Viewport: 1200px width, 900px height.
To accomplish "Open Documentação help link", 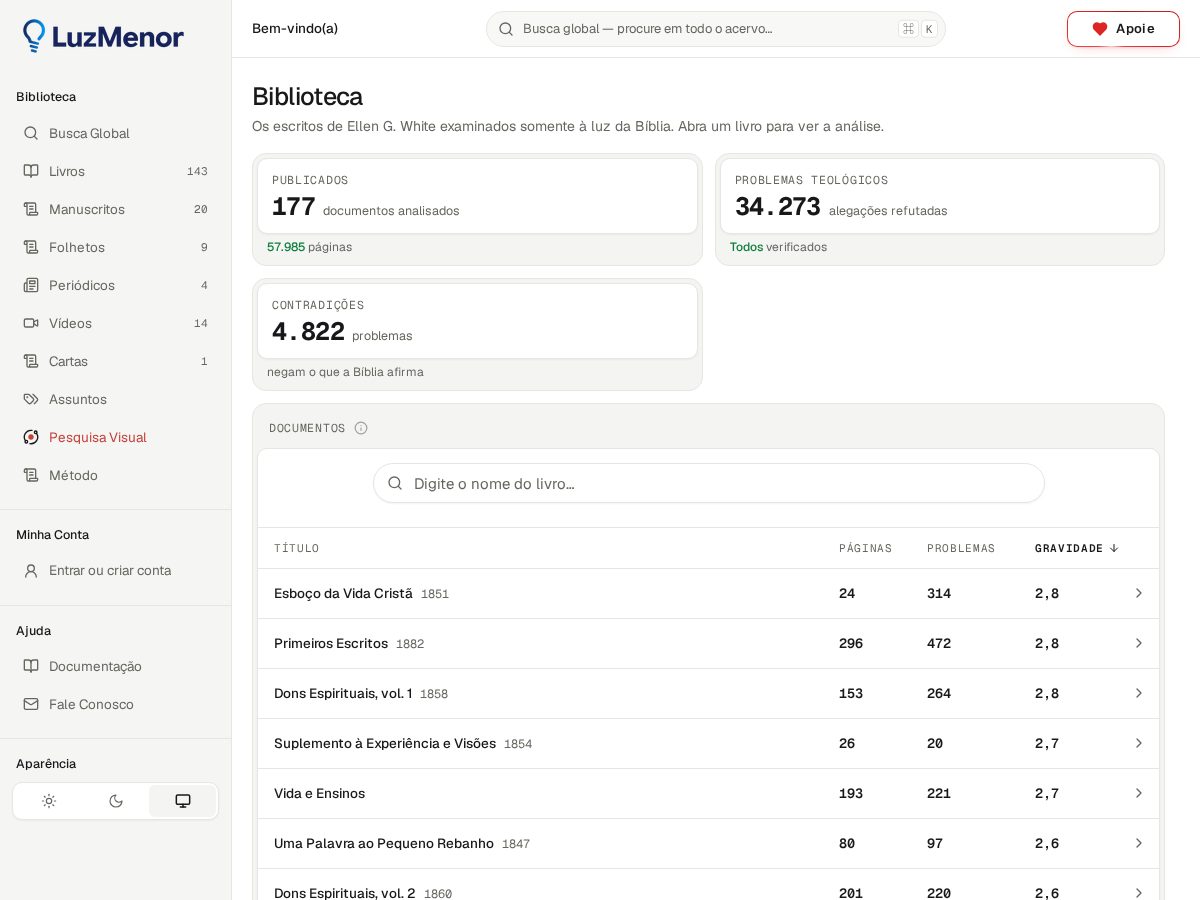I will pyautogui.click(x=115, y=666).
